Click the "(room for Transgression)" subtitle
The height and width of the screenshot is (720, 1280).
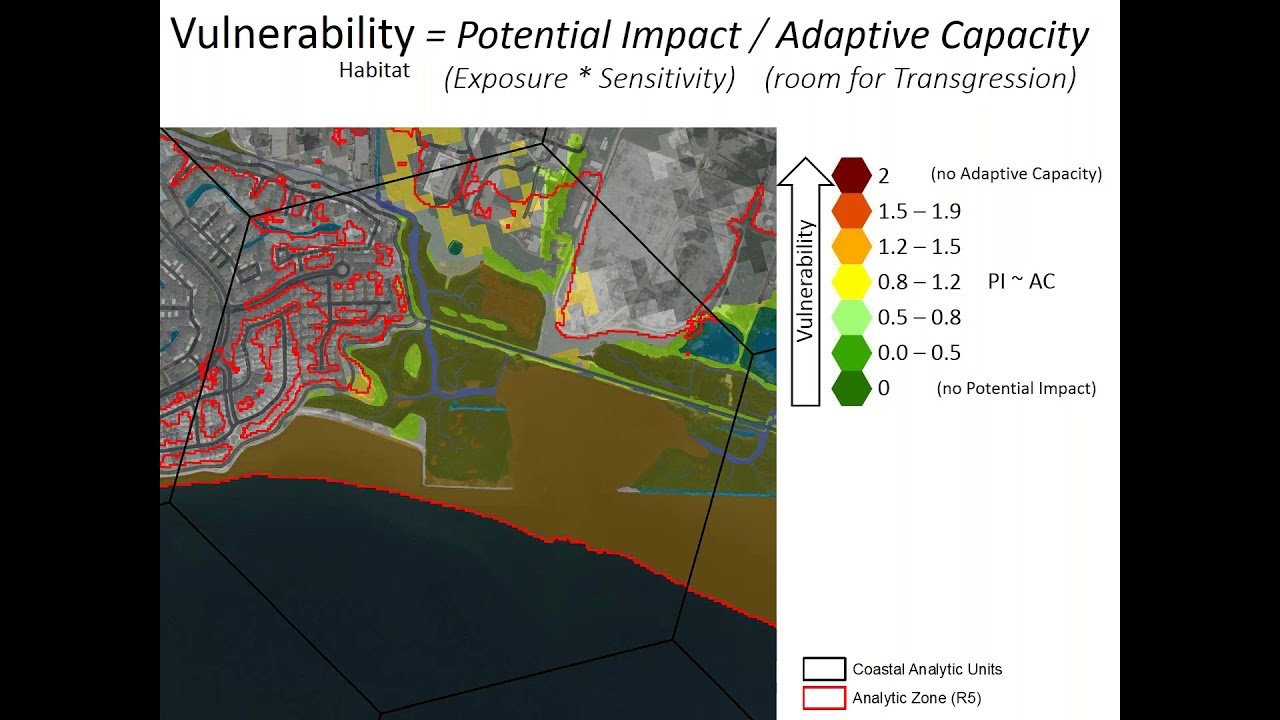[x=920, y=78]
